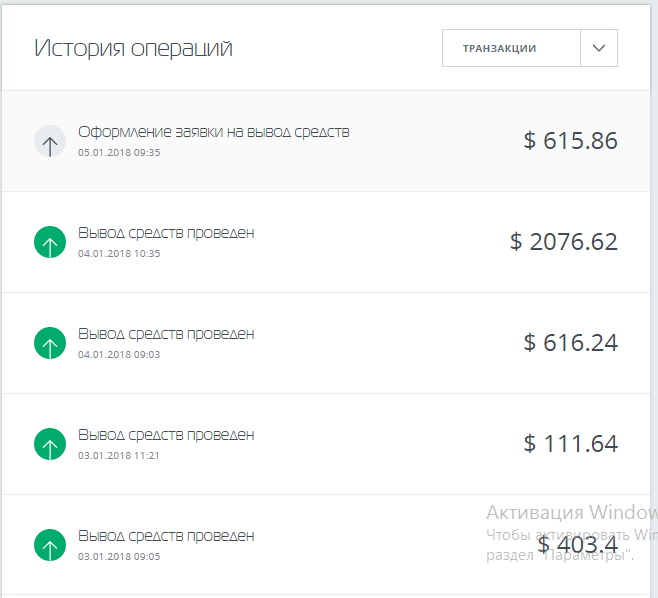The height and width of the screenshot is (598, 658).
Task: Expand the chevron arrow beside ТРАНЗАКЦИИ
Action: coord(599,48)
